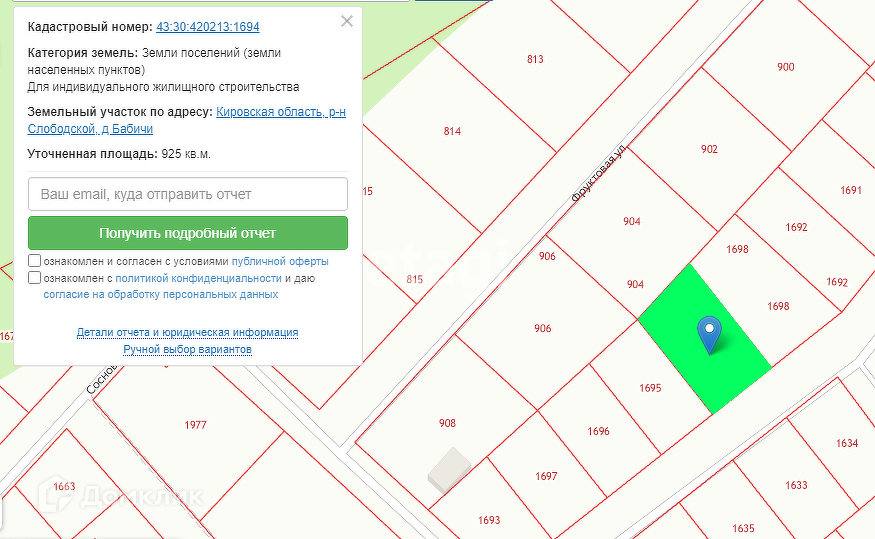This screenshot has width=875, height=539.
Task: Select parcel 1695 on the map
Action: [650, 388]
